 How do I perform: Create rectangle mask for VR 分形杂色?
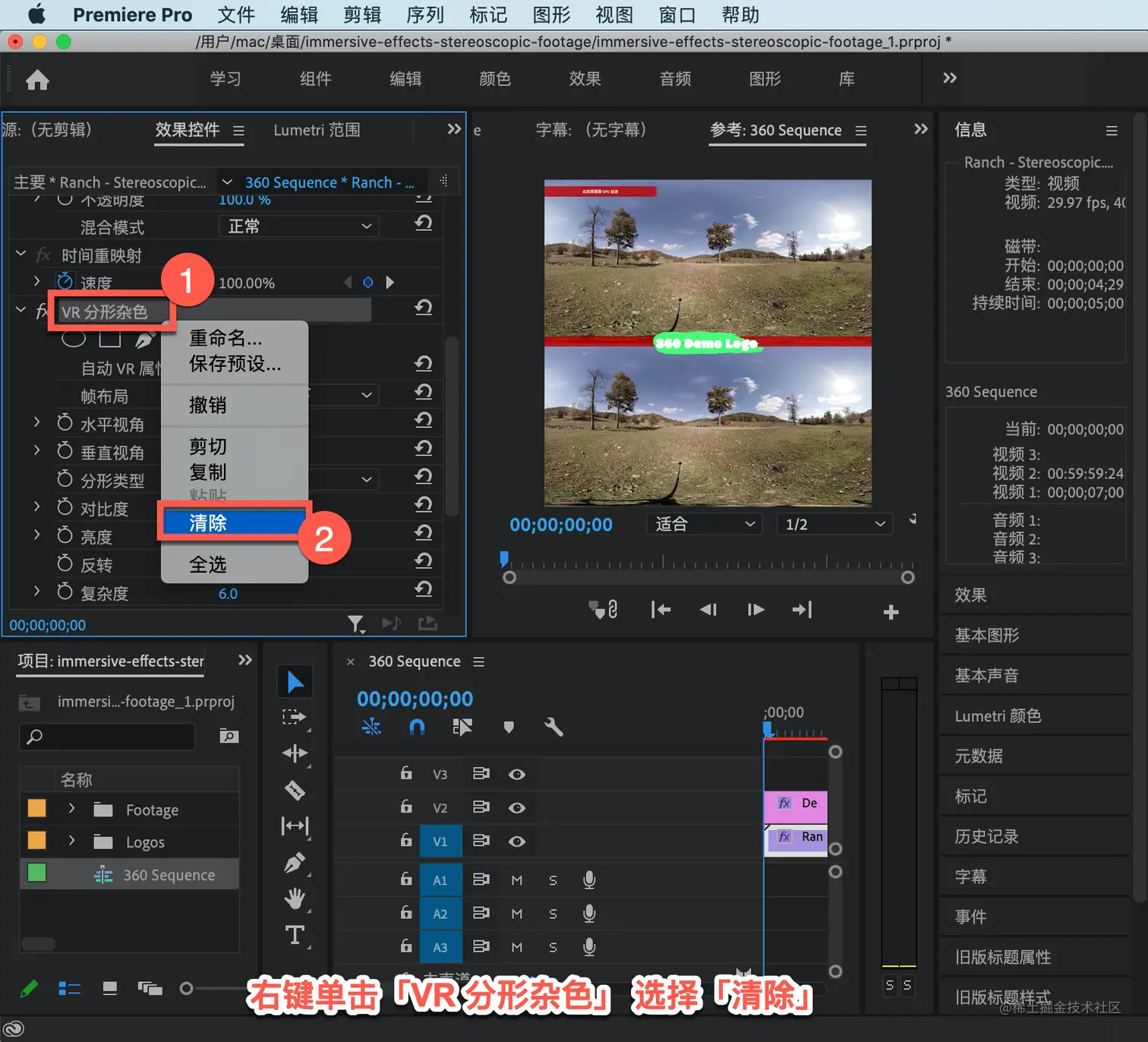(109, 338)
